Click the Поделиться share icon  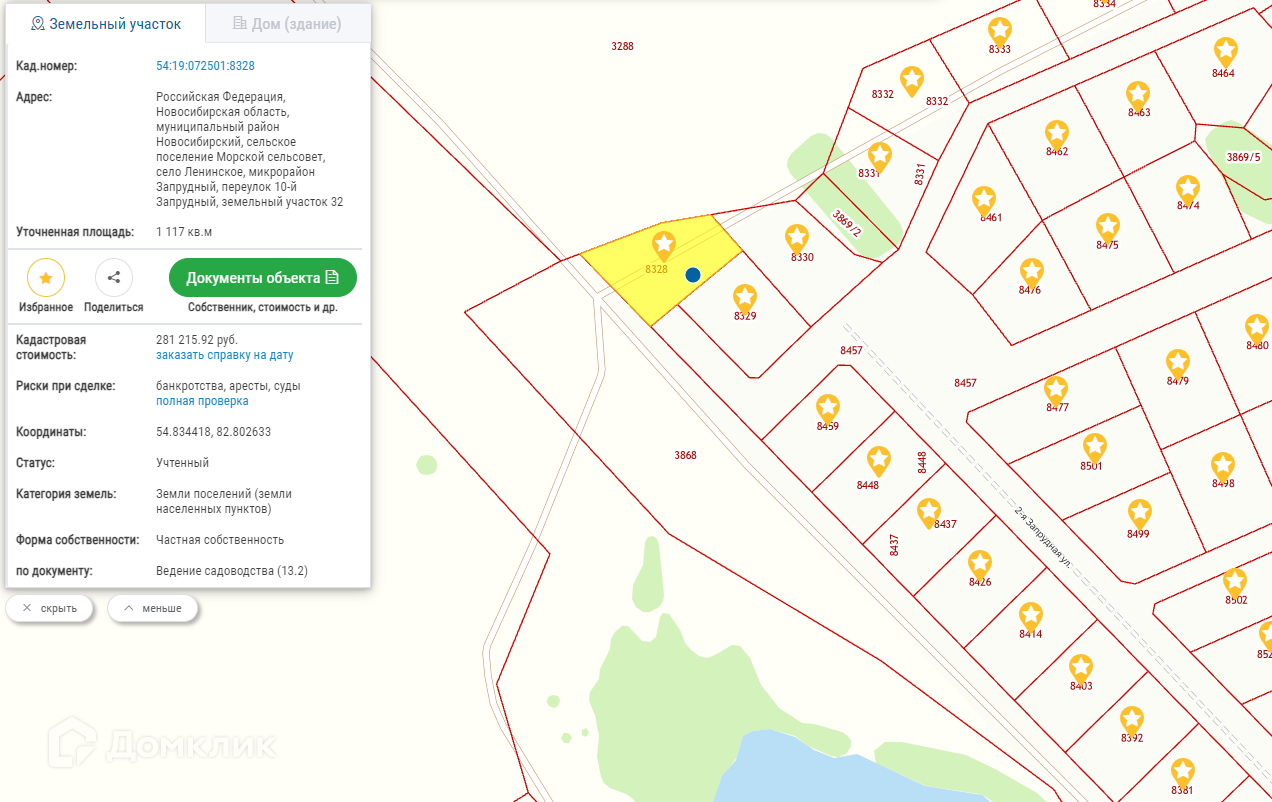click(114, 277)
